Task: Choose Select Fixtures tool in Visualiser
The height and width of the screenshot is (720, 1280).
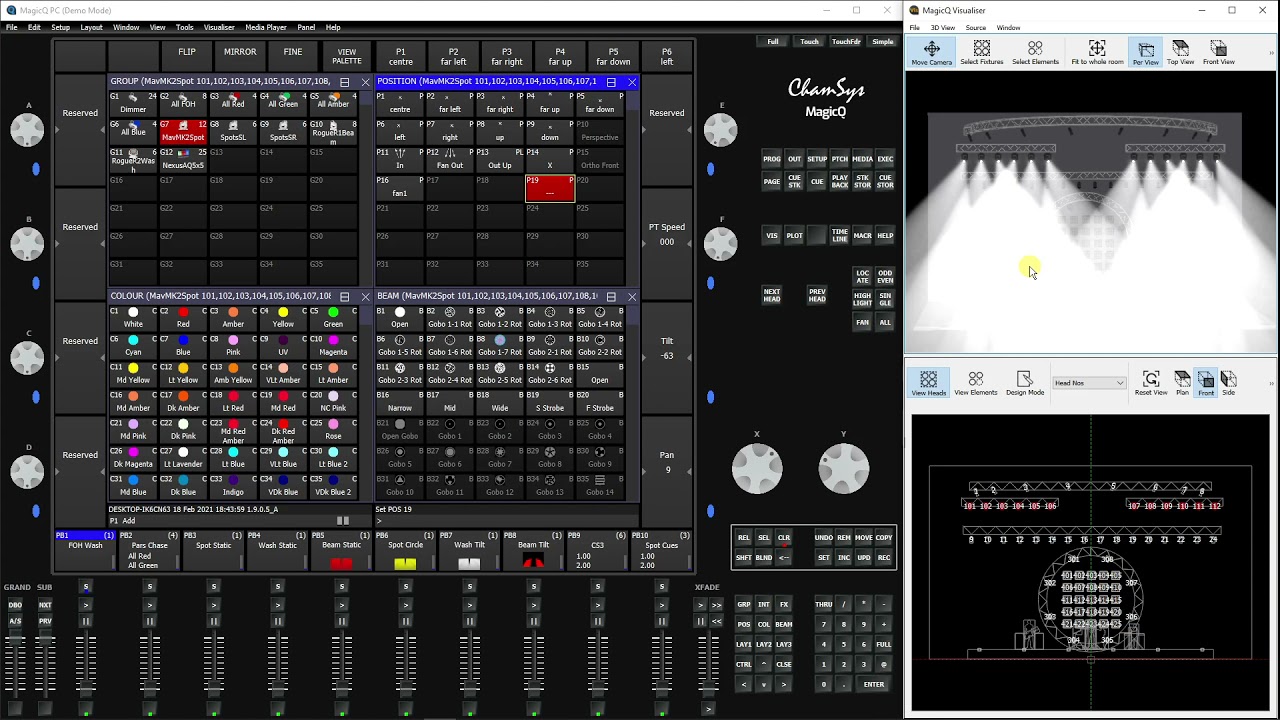Action: (x=981, y=53)
